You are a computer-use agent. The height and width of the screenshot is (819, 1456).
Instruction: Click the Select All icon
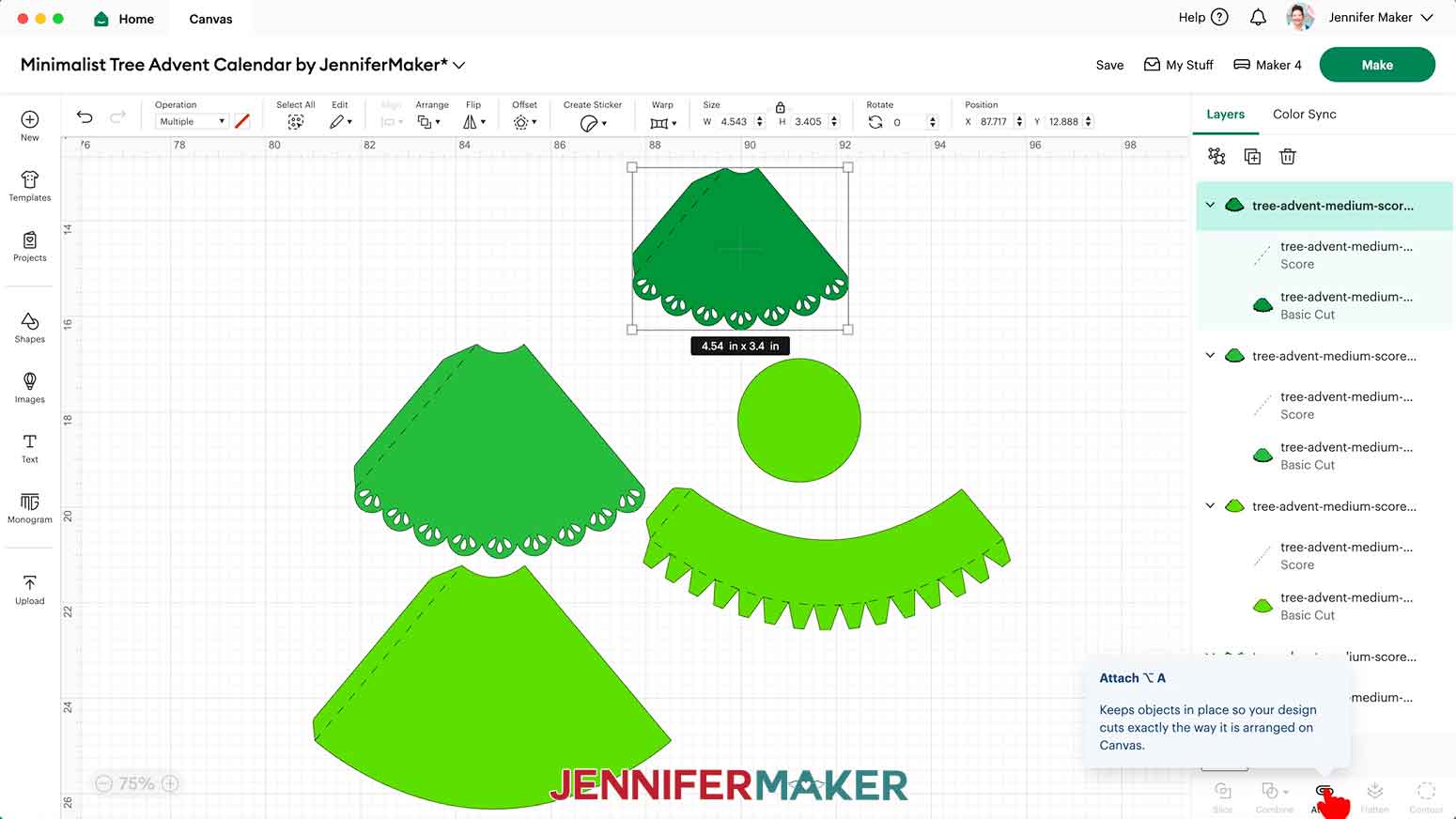coord(295,122)
